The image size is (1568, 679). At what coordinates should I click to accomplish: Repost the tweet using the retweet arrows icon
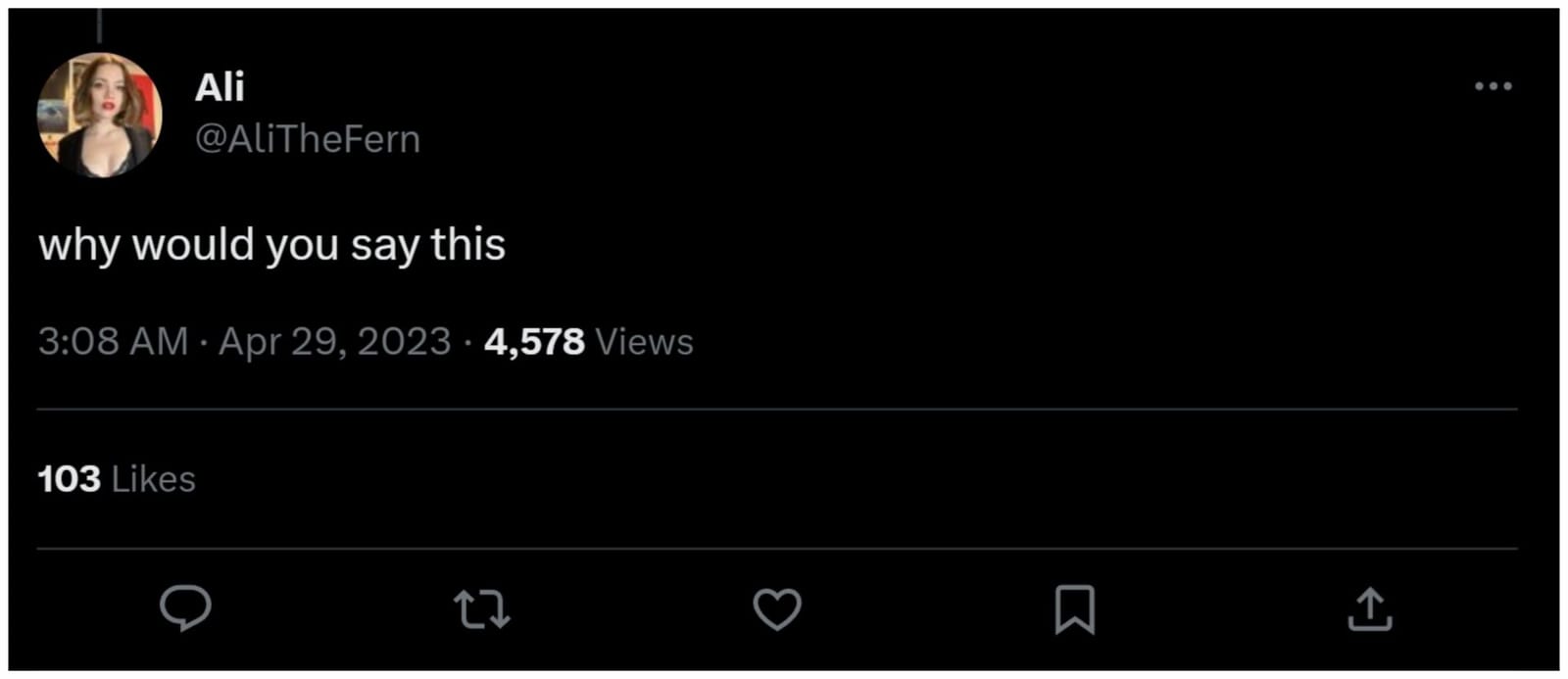click(x=482, y=608)
